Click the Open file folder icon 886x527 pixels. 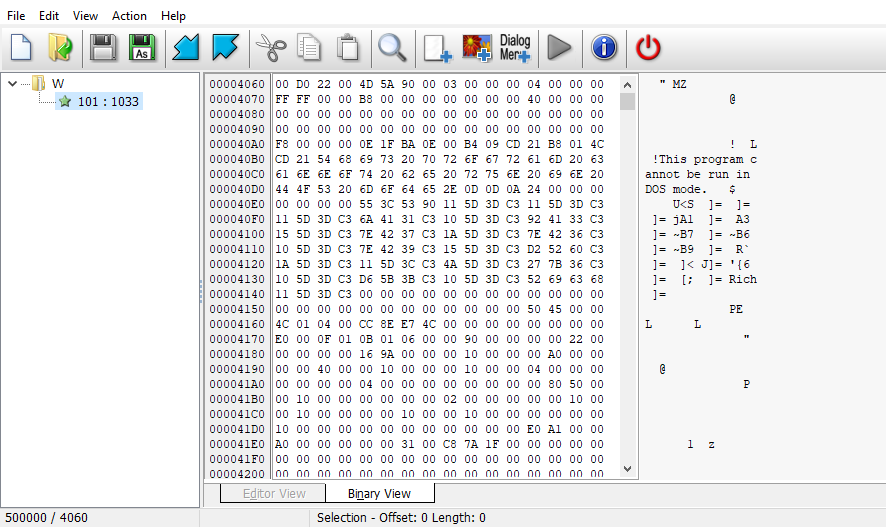point(60,47)
